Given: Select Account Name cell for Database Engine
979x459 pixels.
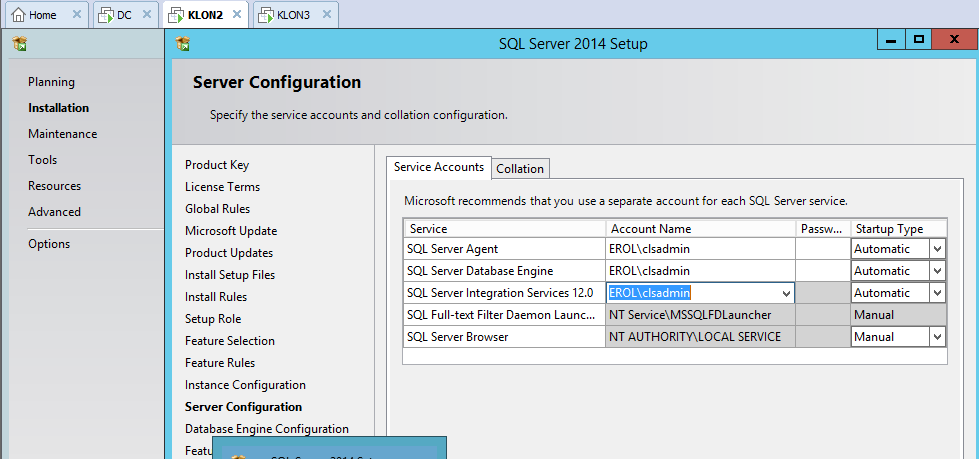Looking at the screenshot, I should 700,271.
